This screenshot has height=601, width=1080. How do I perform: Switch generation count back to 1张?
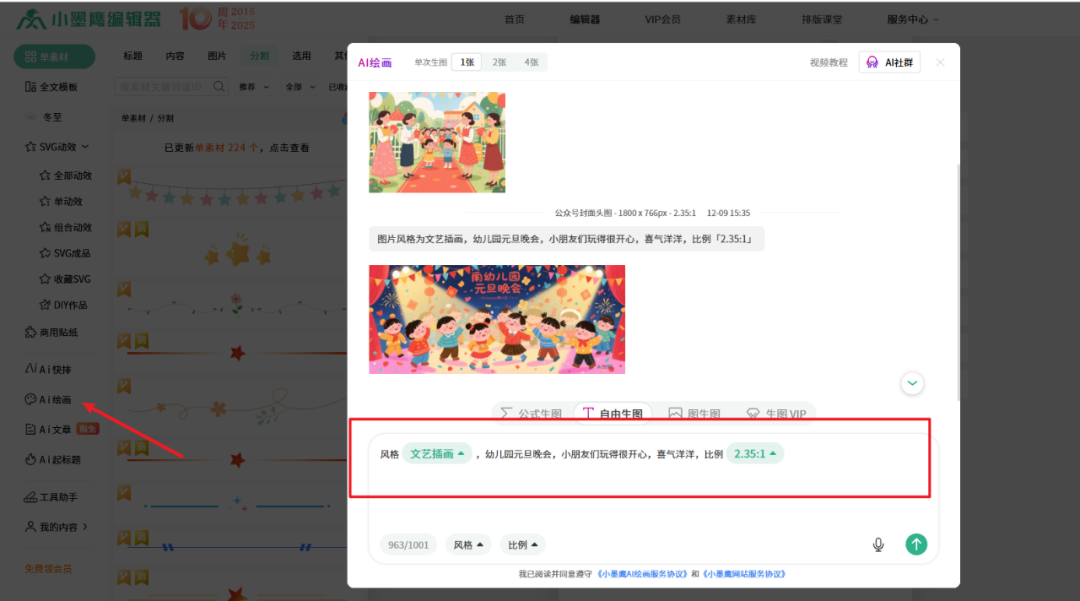click(x=465, y=61)
